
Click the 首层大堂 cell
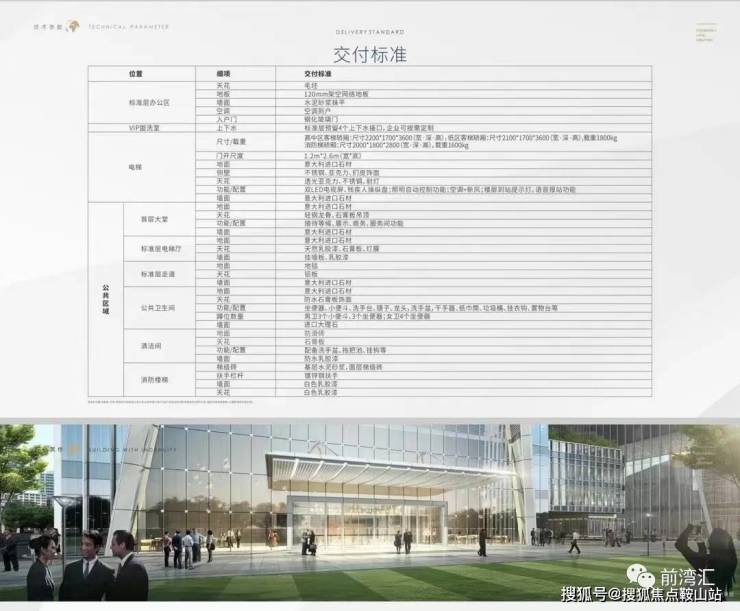pos(154,219)
